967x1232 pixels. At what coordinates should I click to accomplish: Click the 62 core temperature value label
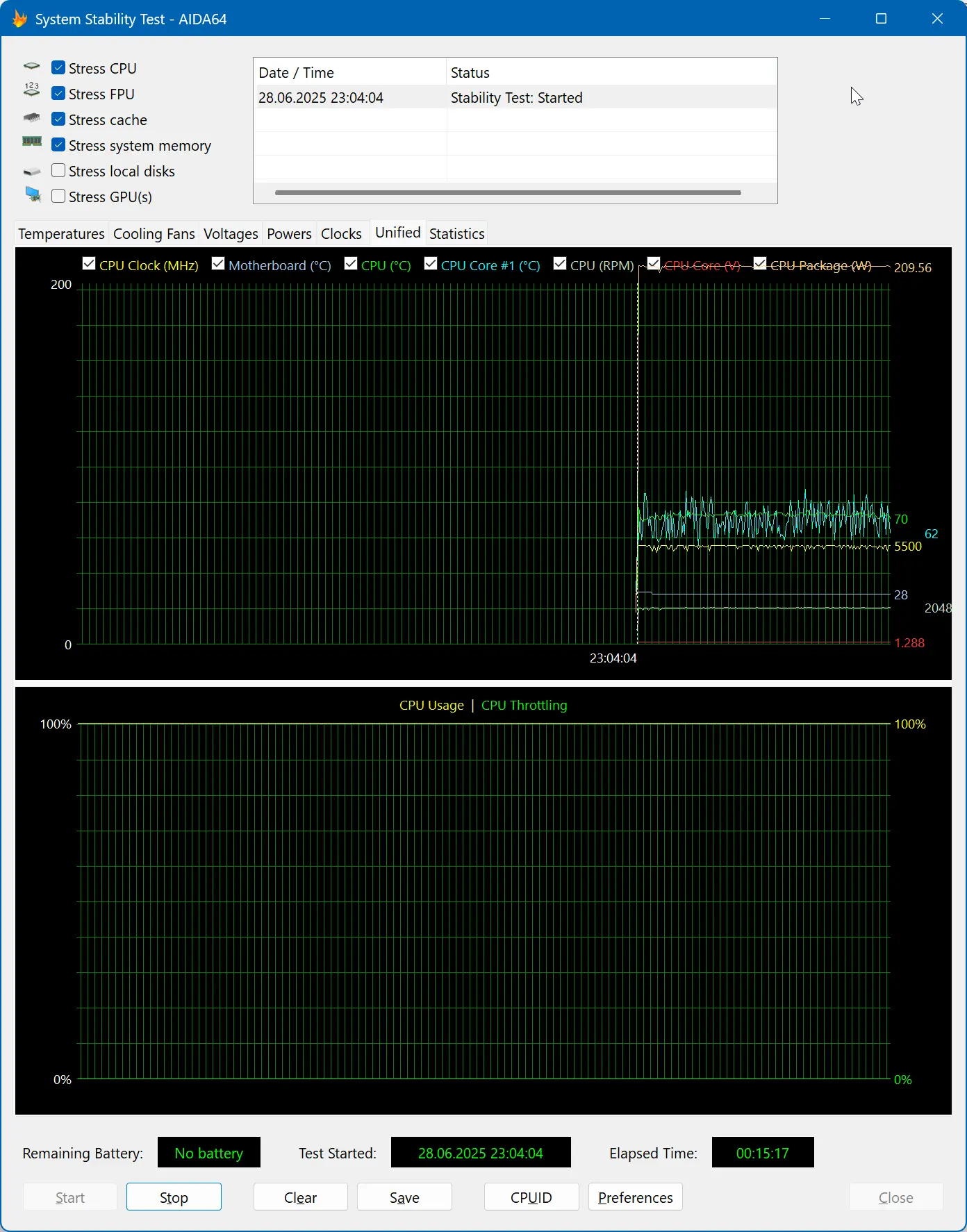pyautogui.click(x=932, y=533)
